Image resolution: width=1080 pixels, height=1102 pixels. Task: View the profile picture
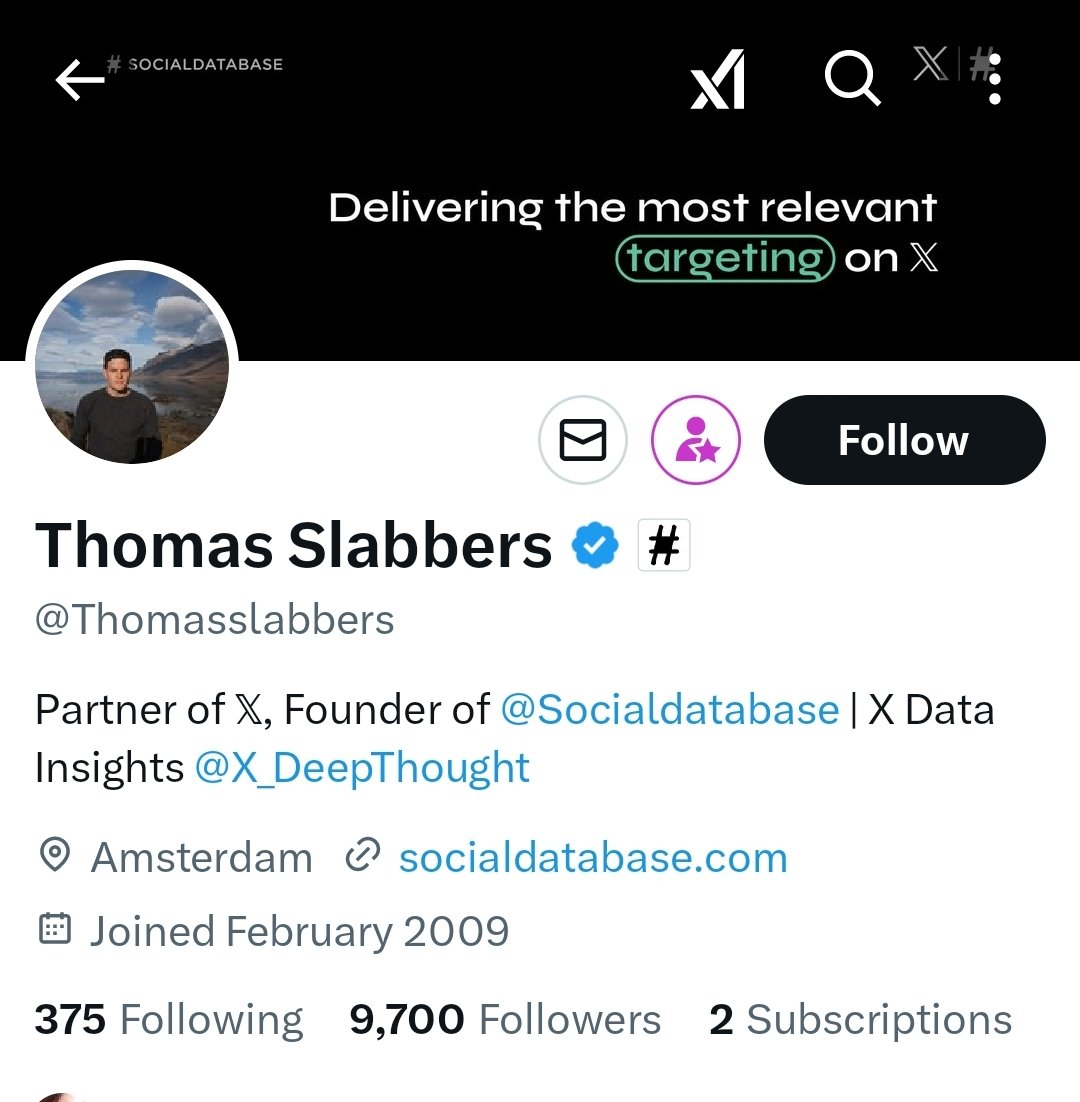coord(132,366)
